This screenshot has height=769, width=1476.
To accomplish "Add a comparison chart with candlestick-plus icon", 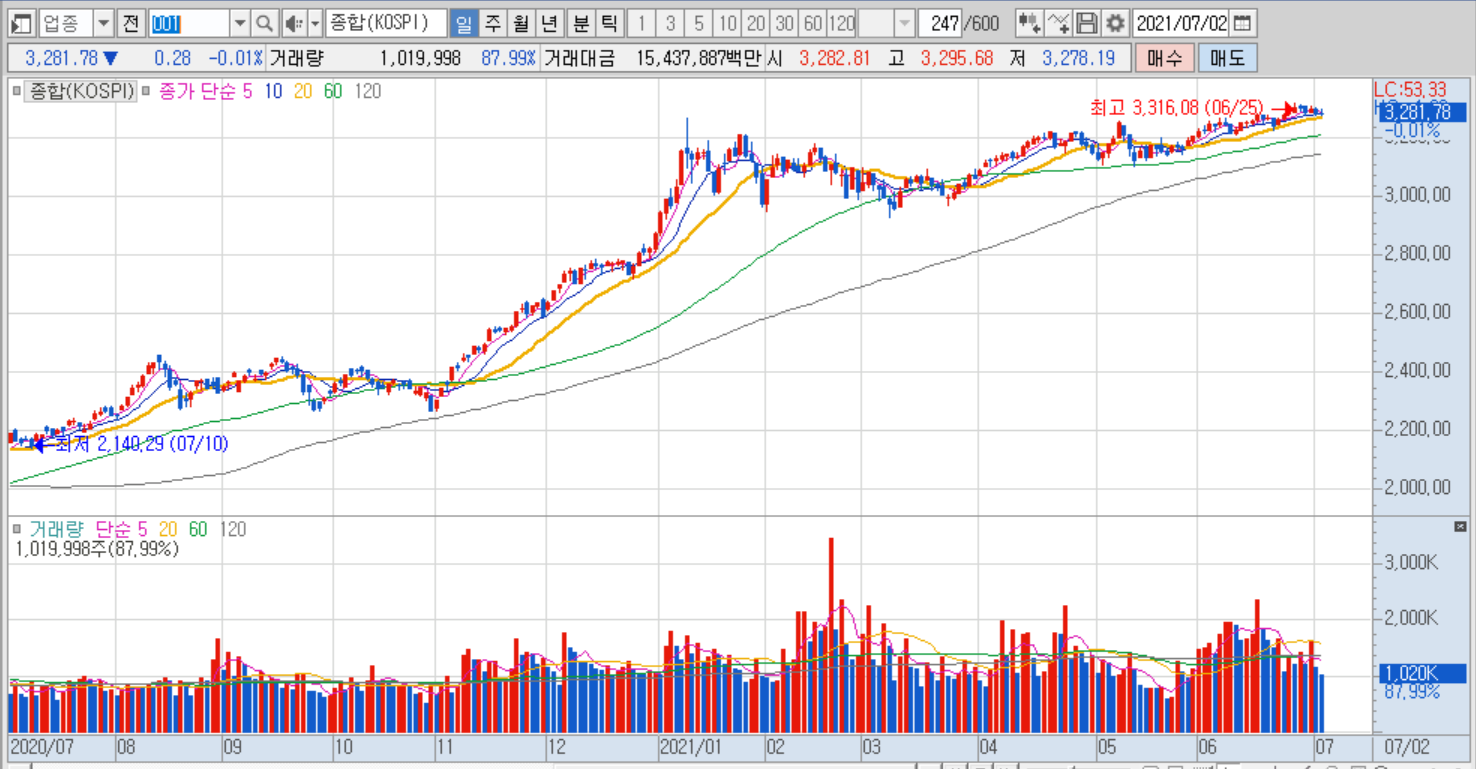I will pos(1029,23).
